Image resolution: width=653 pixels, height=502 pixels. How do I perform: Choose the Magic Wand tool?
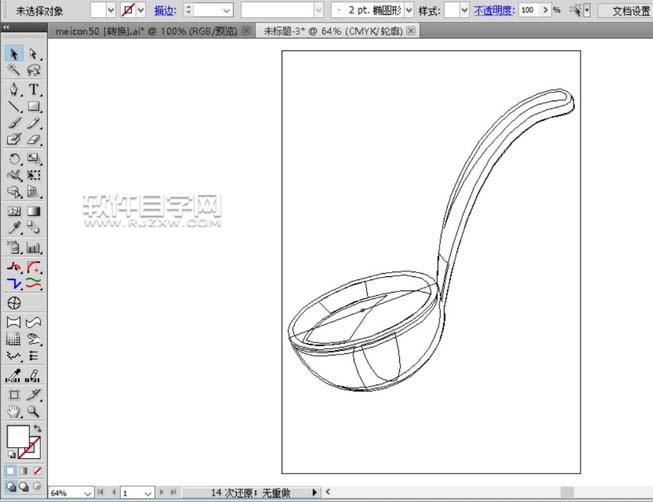pos(15,71)
